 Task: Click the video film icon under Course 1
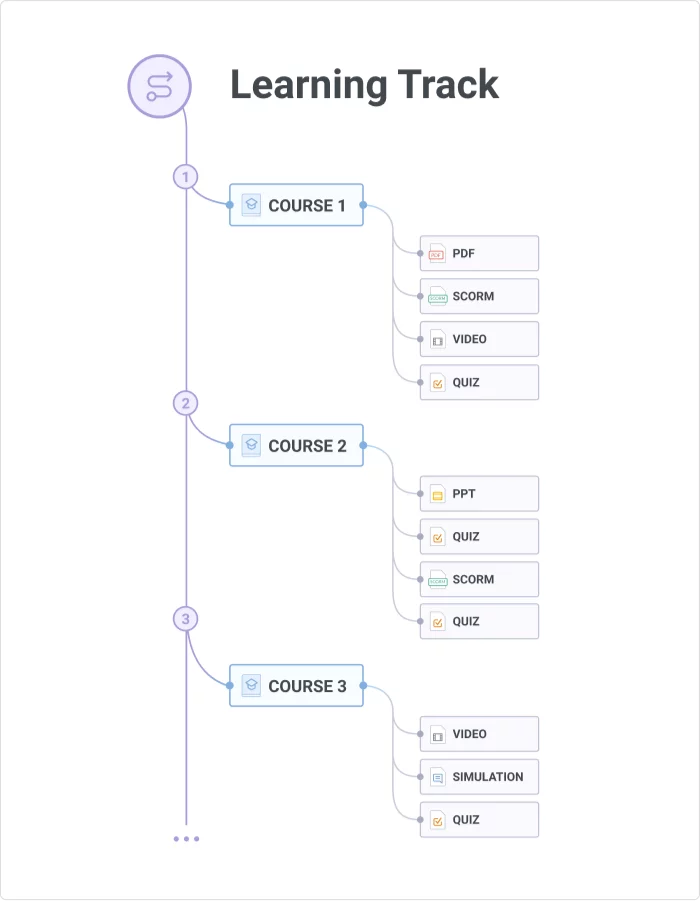(x=437, y=340)
